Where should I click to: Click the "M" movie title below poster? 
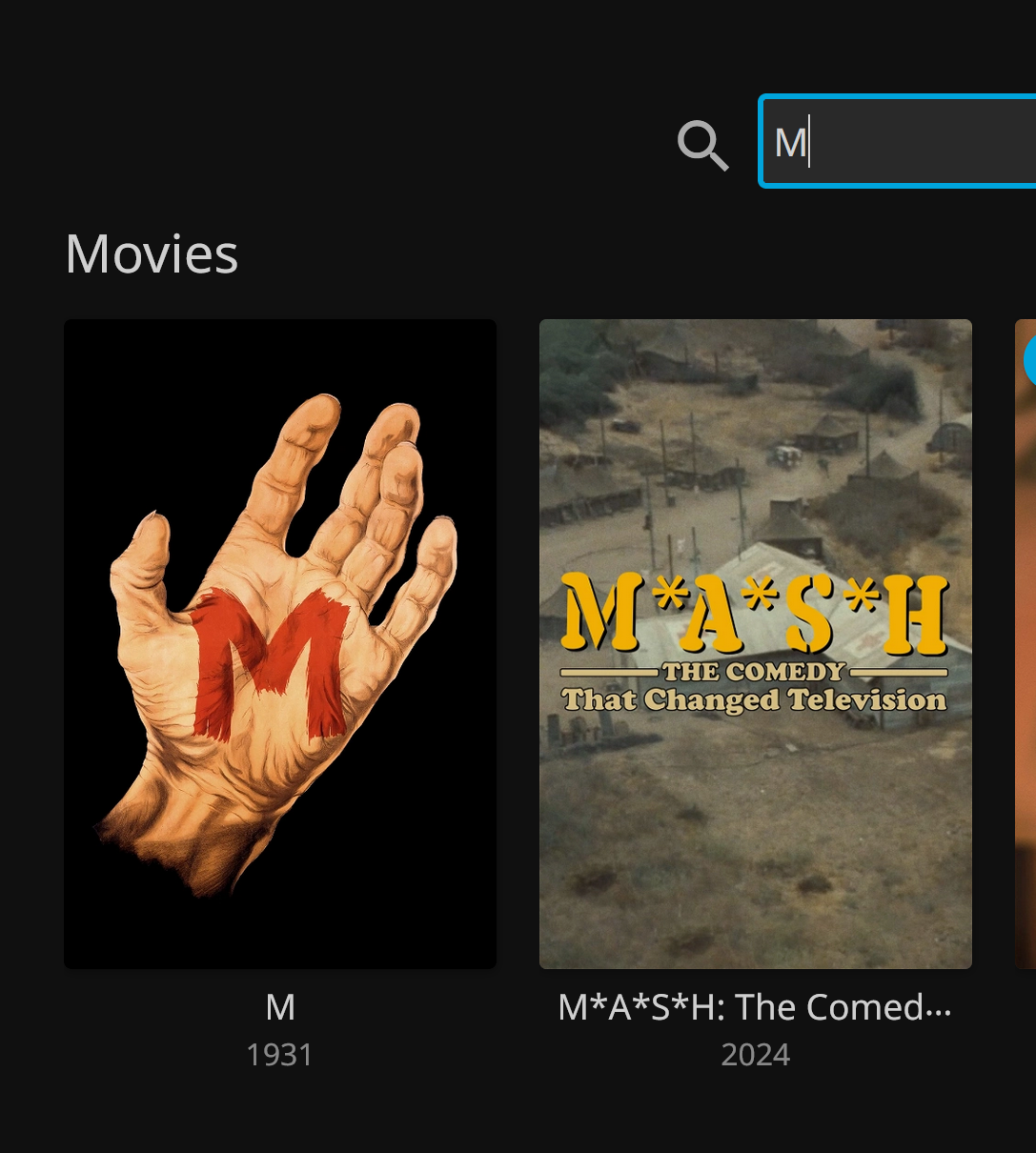pos(280,1007)
